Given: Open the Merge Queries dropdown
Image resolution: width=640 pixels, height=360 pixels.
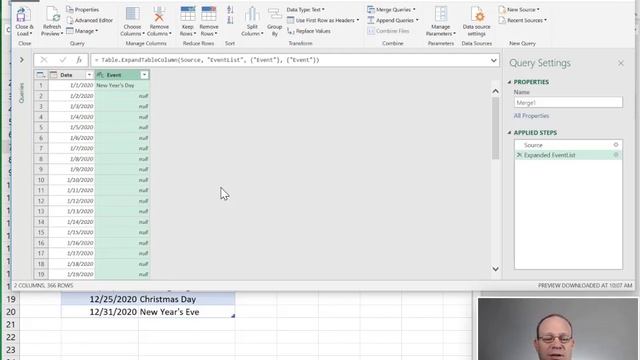Looking at the screenshot, I should (x=391, y=9).
